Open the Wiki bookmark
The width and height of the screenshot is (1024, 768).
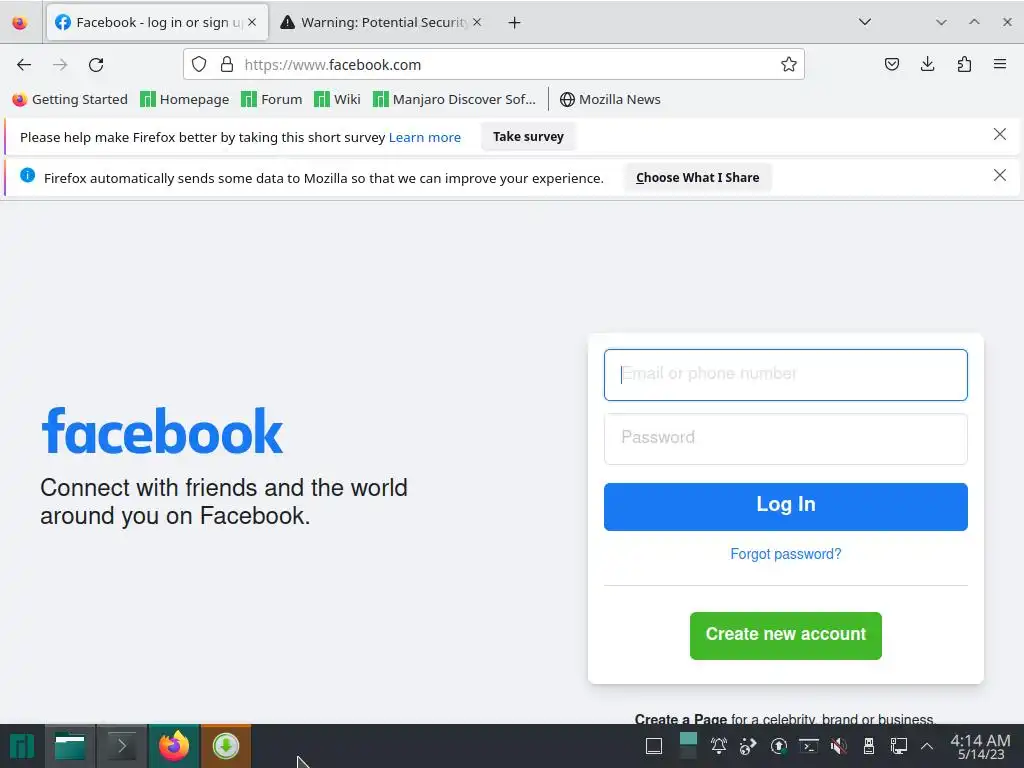(337, 99)
